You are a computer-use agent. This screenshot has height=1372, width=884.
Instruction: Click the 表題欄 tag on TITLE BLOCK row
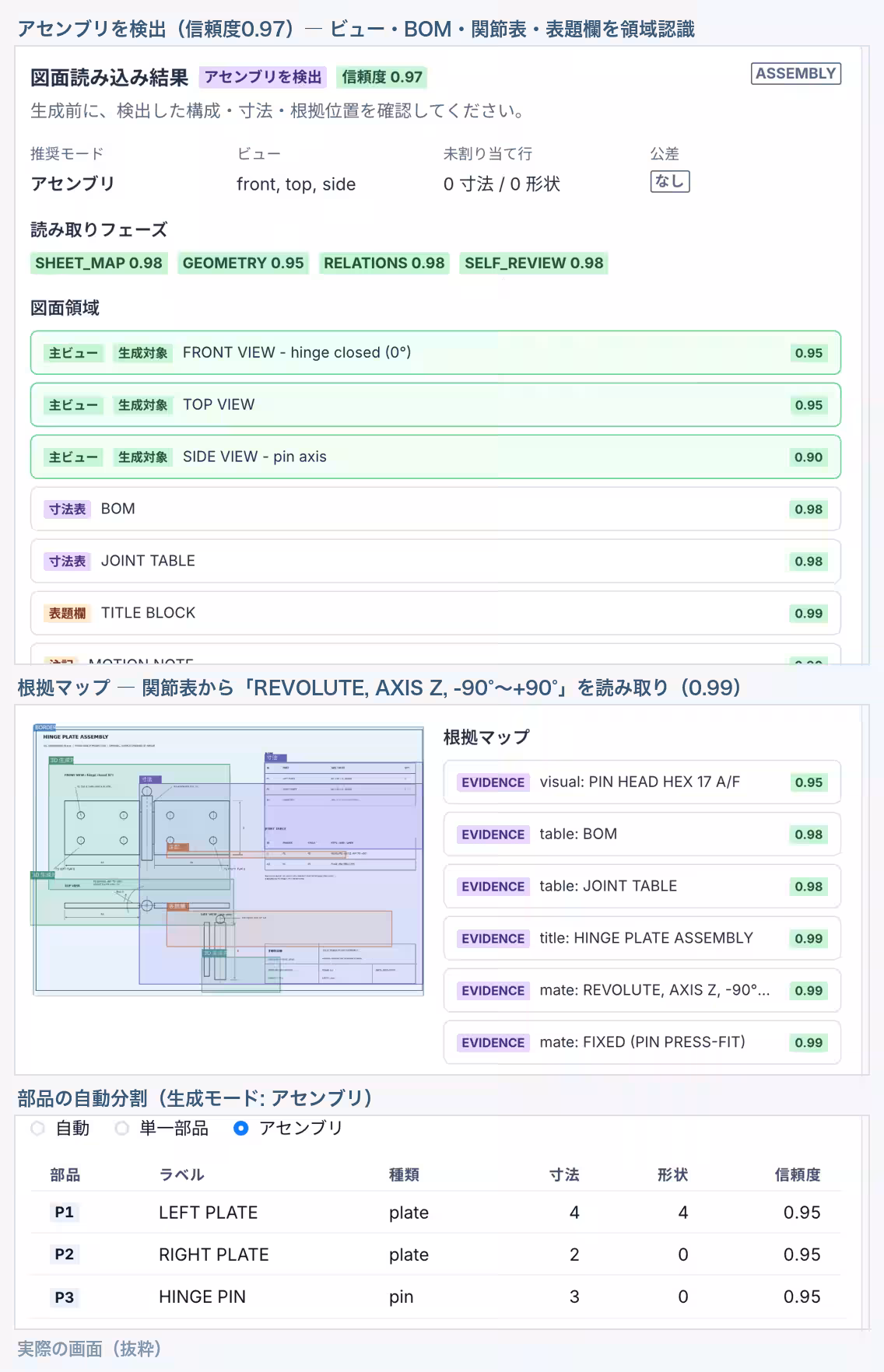click(x=67, y=614)
